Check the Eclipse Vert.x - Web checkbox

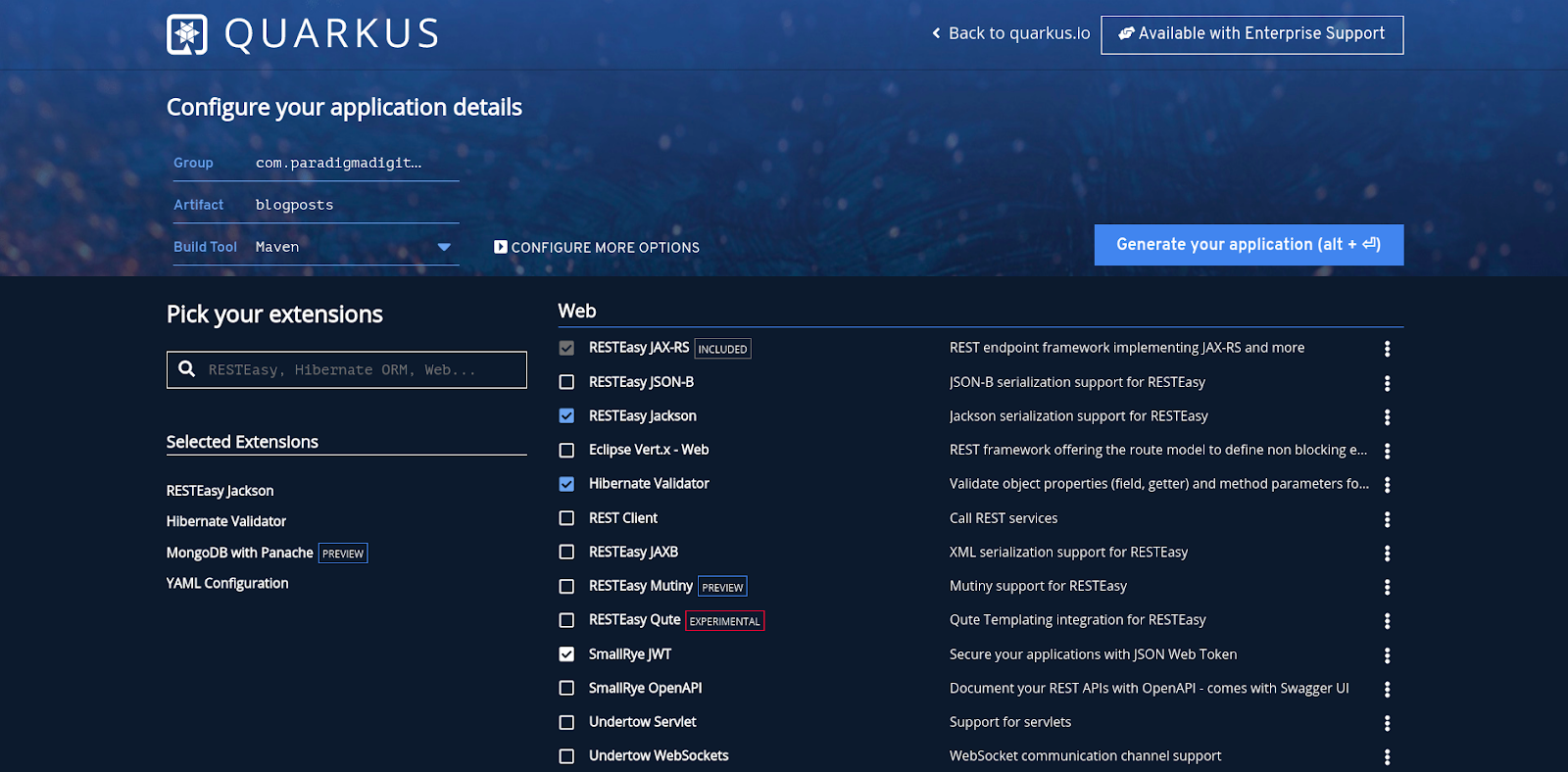coord(566,451)
